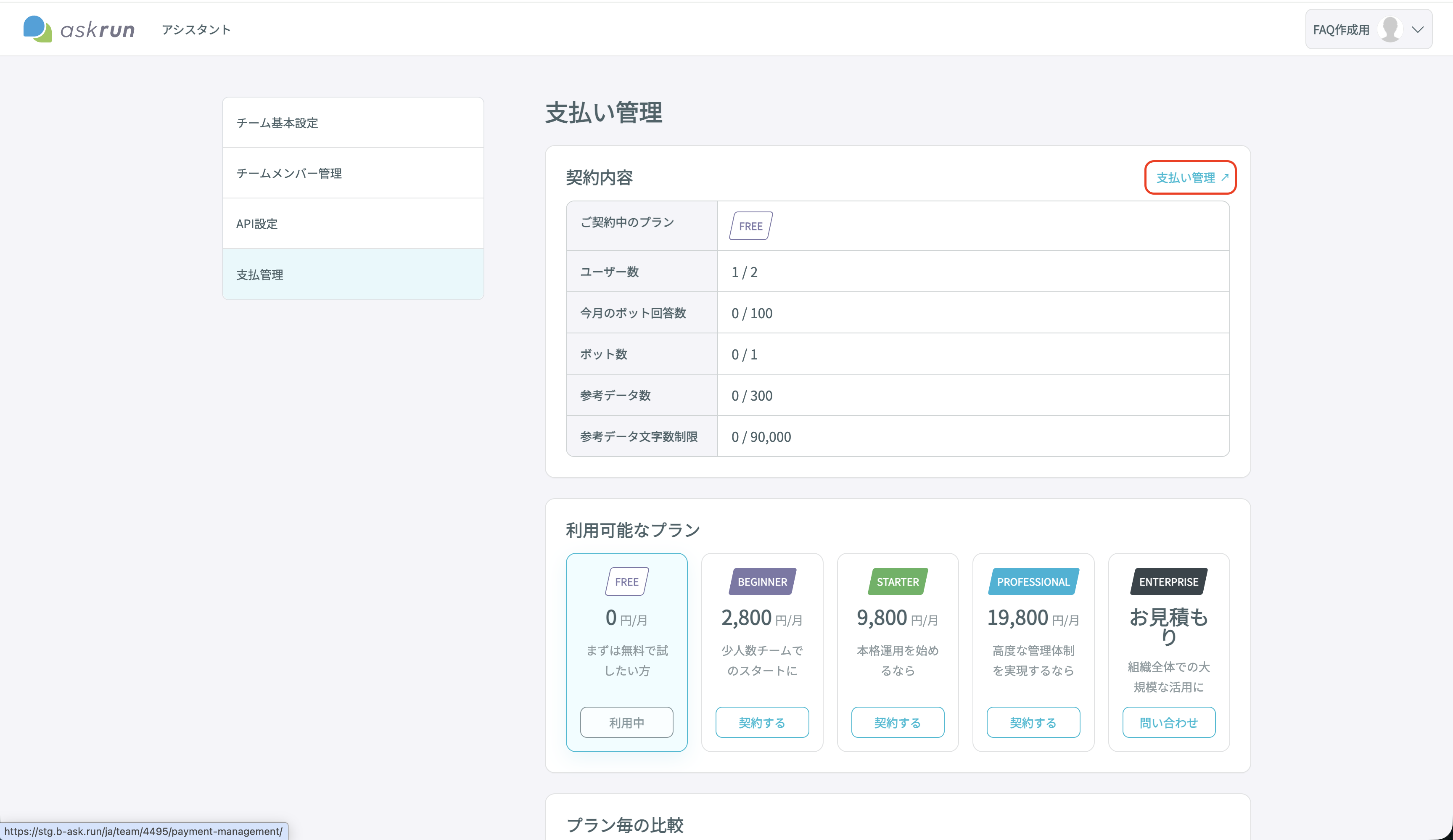Click the BEGINNER plan badge
This screenshot has width=1453, height=840.
pyautogui.click(x=762, y=582)
